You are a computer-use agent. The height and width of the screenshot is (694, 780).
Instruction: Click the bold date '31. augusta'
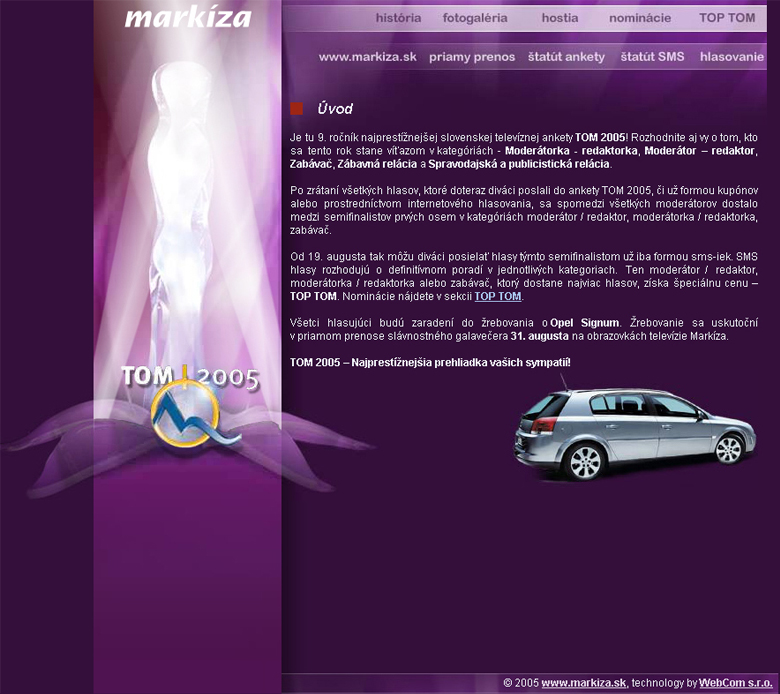click(x=539, y=336)
